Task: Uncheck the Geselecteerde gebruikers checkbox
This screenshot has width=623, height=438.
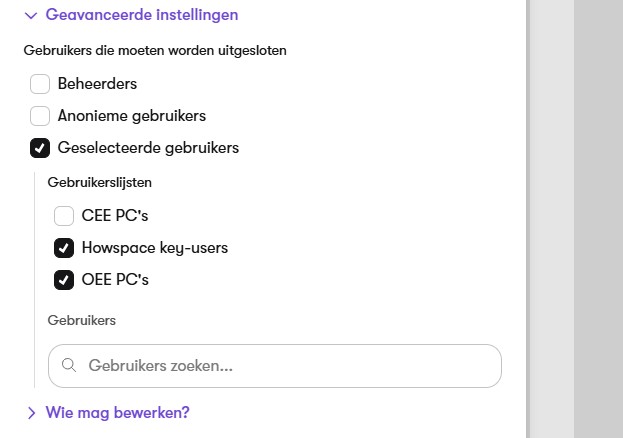Action: pyautogui.click(x=40, y=148)
